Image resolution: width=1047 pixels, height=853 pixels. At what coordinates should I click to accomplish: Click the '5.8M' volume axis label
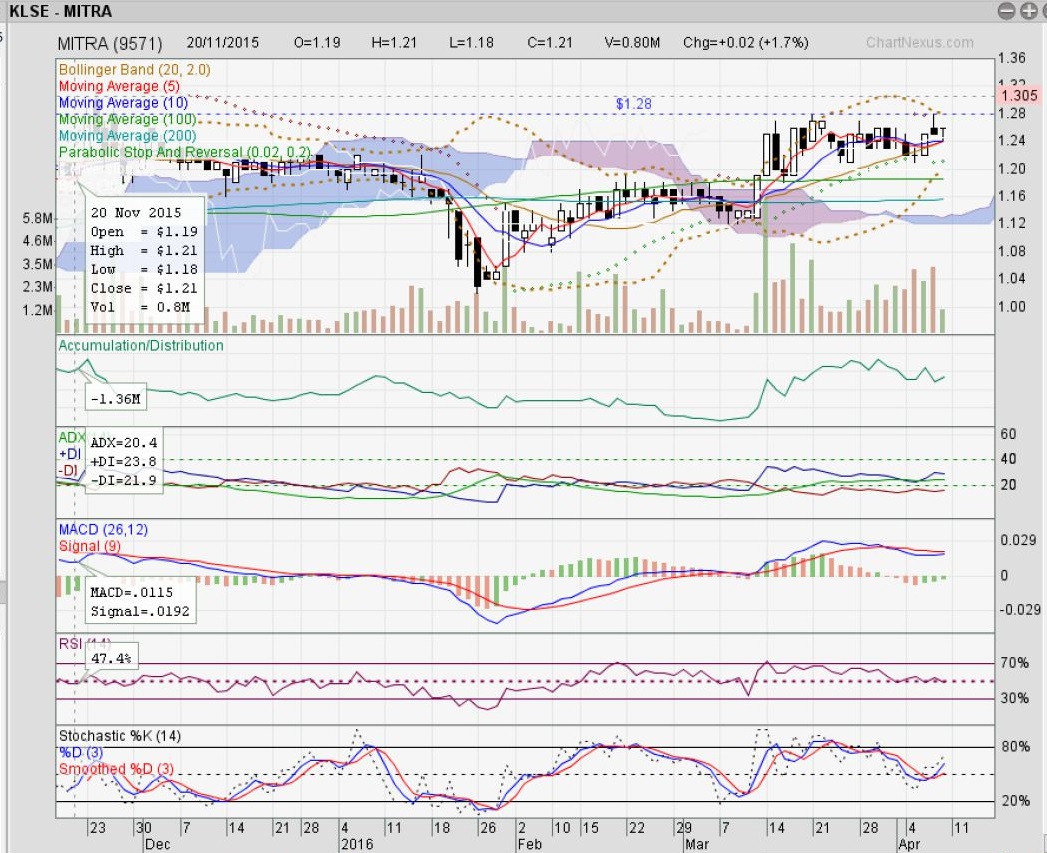(x=37, y=218)
